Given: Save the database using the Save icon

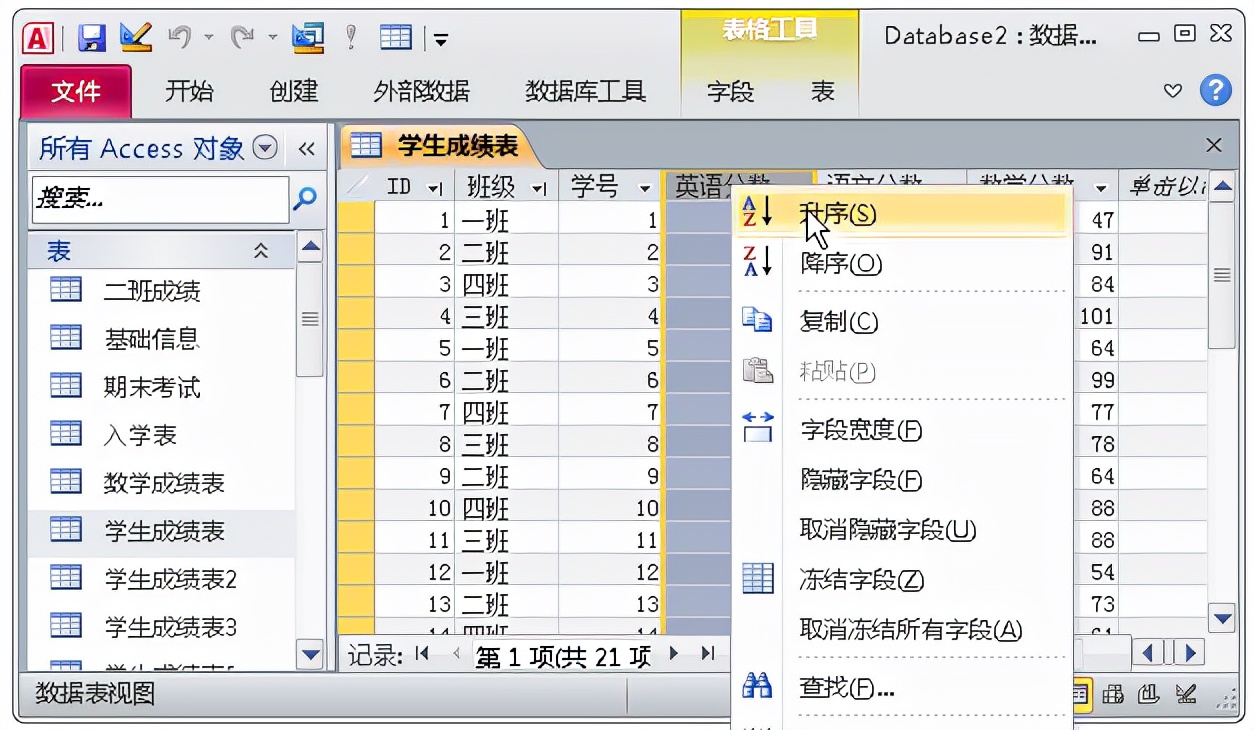Looking at the screenshot, I should (x=93, y=35).
